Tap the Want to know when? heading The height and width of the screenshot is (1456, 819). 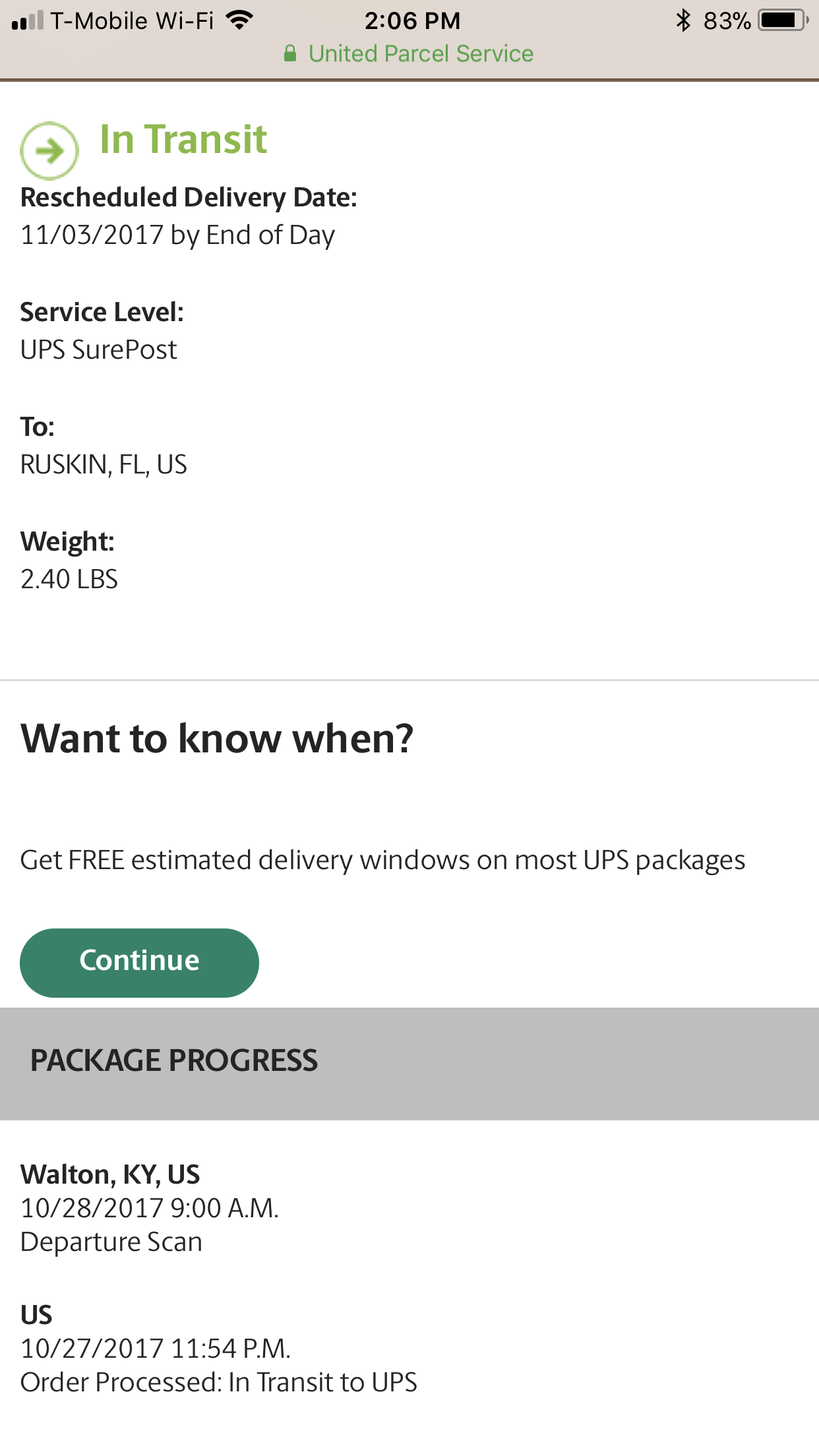217,738
